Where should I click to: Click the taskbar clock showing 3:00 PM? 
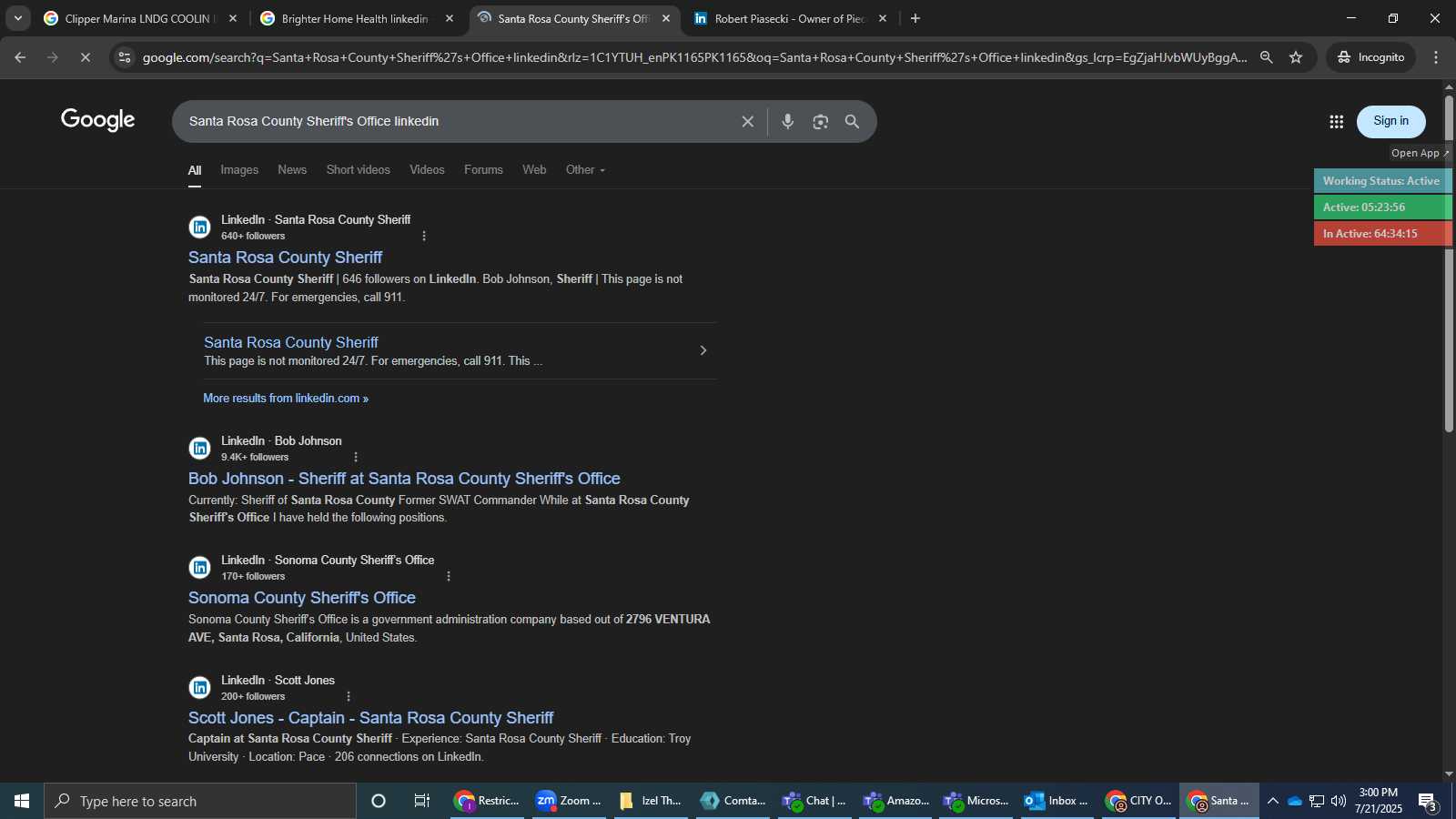tap(1378, 801)
